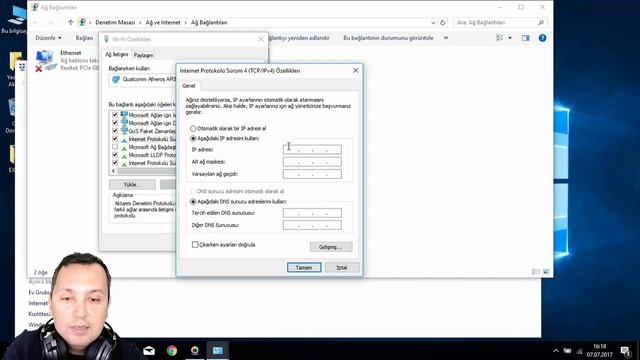Switch to large icons view in status bar
Image resolution: width=640 pixels, height=360 pixels.
pos(546,272)
